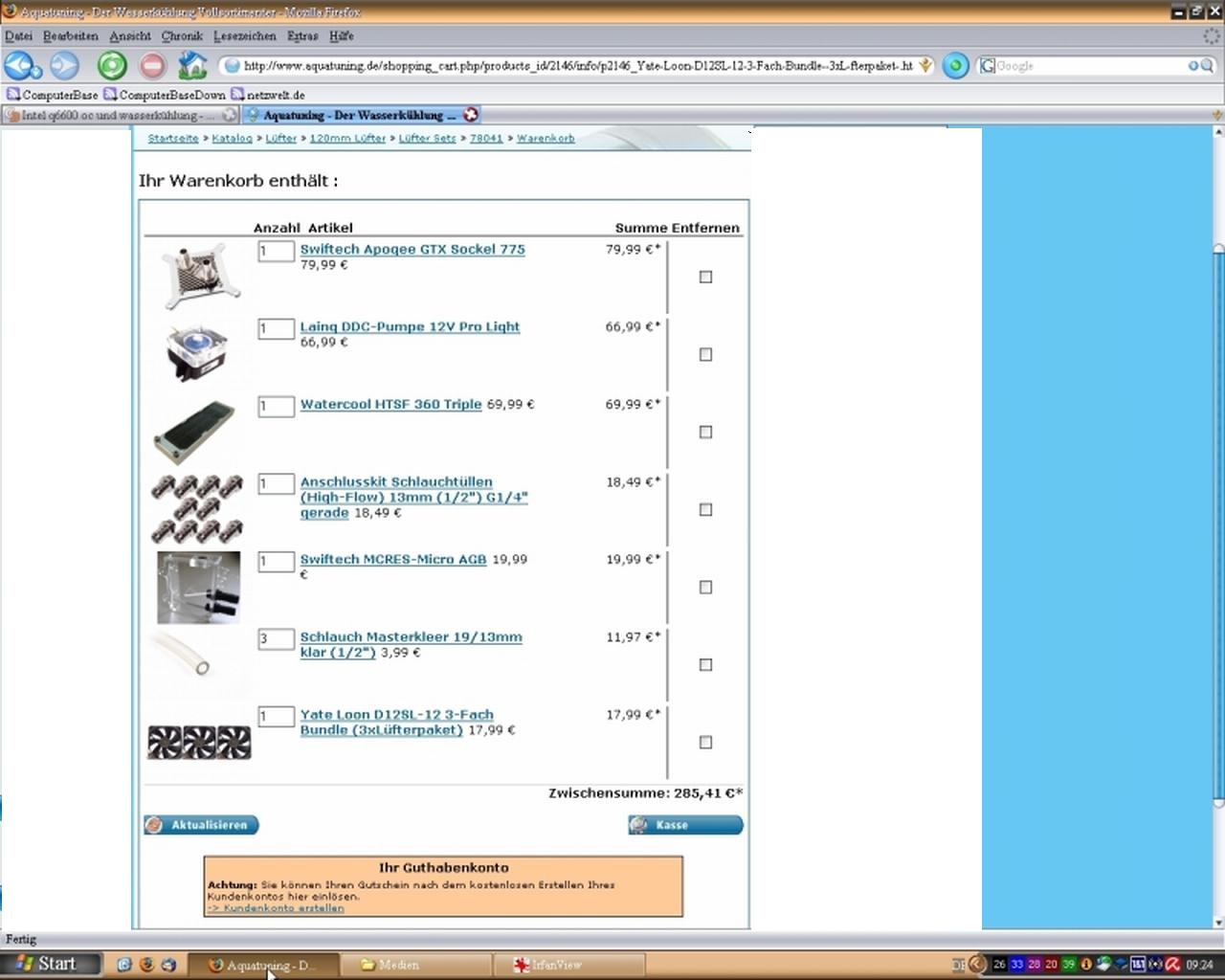Open the Lesezeichen menu

click(x=245, y=35)
